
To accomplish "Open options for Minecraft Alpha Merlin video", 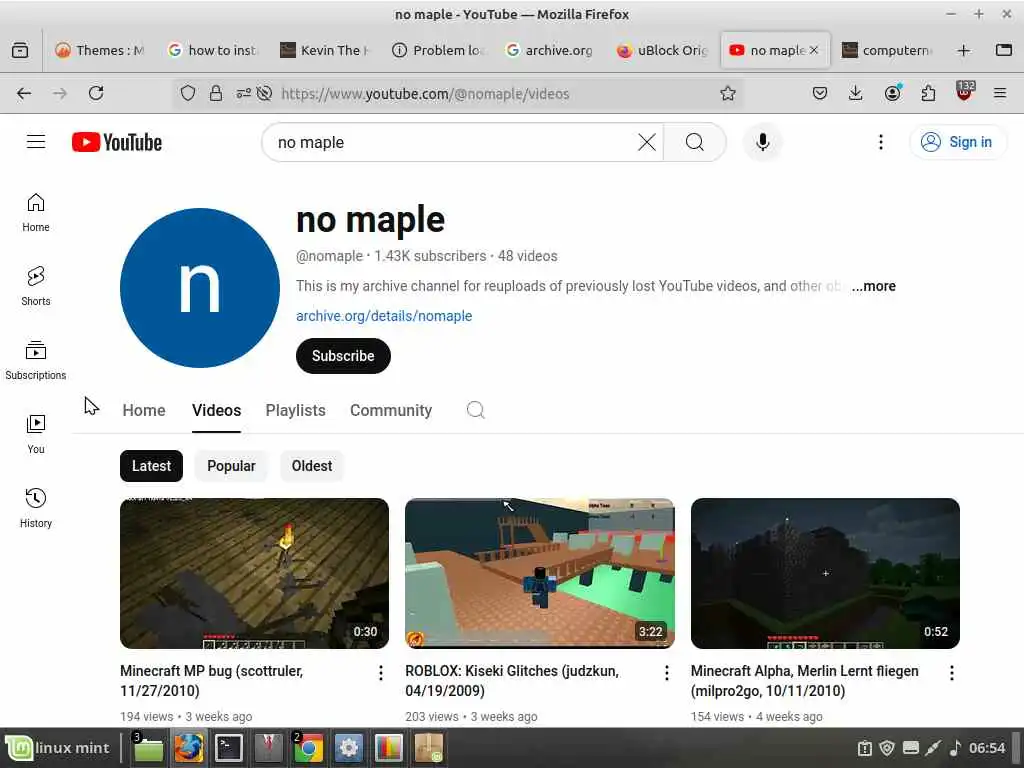I will [x=952, y=673].
